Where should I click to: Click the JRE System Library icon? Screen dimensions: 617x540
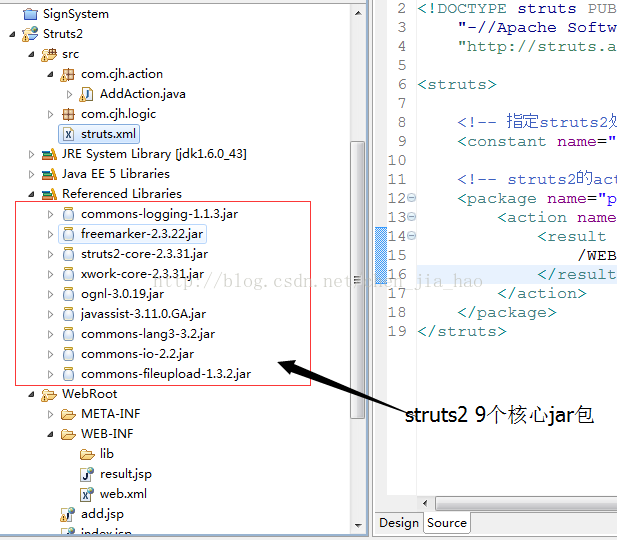[49, 154]
